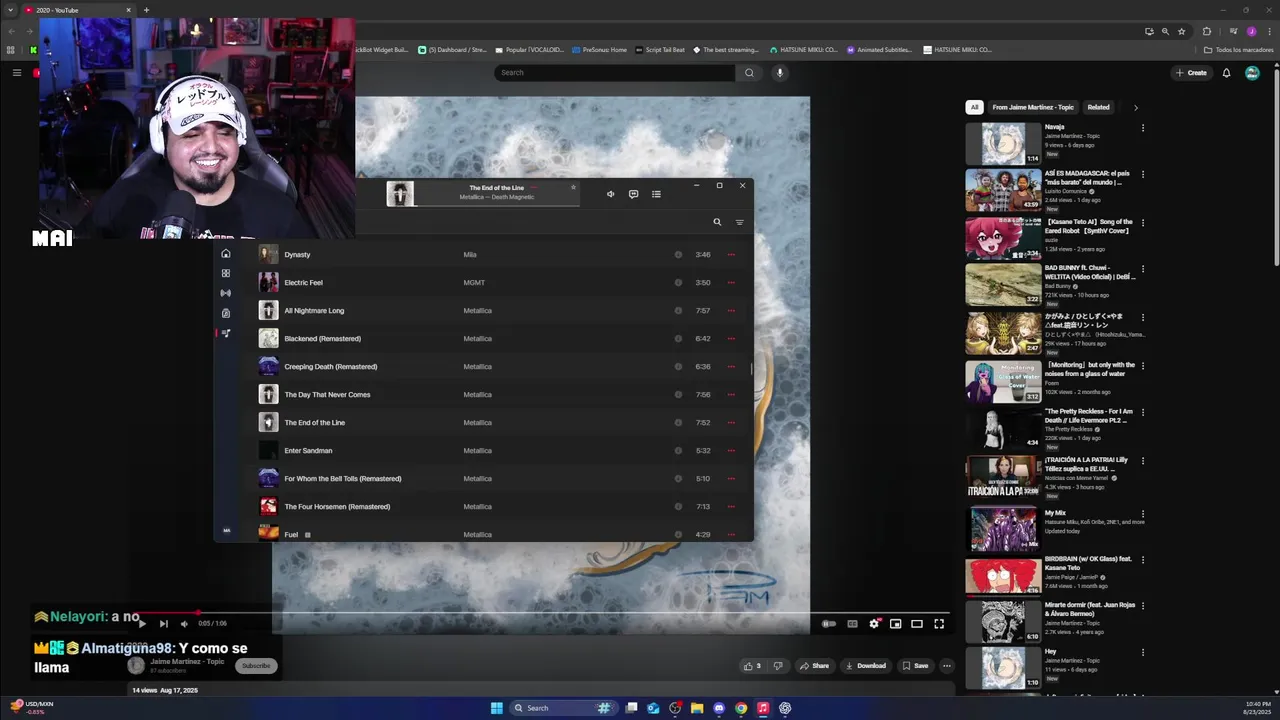Seek on the YouTube video progress bar
The width and height of the screenshot is (1280, 720).
[541, 613]
